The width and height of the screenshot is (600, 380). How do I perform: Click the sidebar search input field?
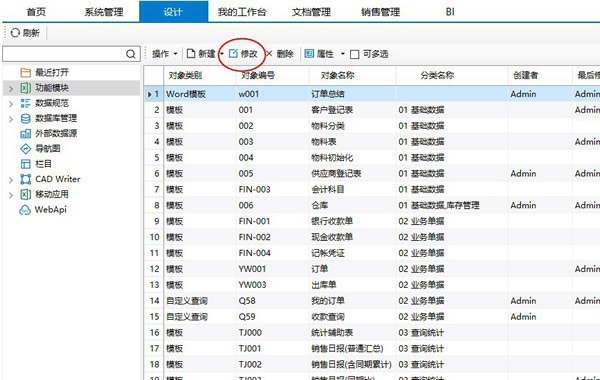[64, 54]
